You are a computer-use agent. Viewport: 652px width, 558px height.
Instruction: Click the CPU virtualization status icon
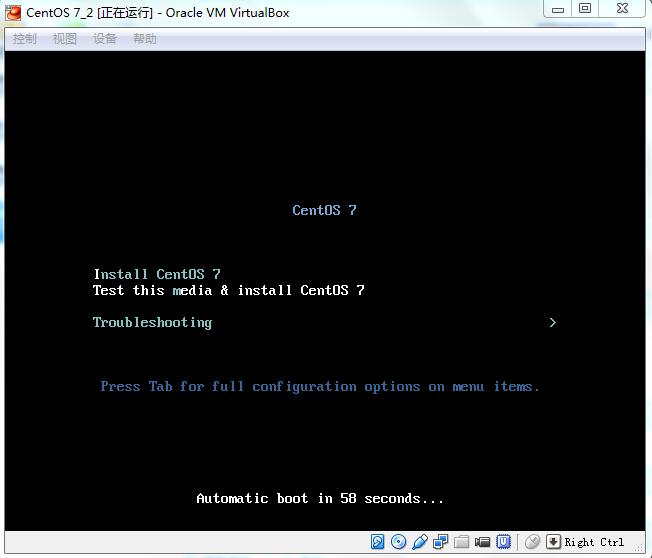coord(504,542)
